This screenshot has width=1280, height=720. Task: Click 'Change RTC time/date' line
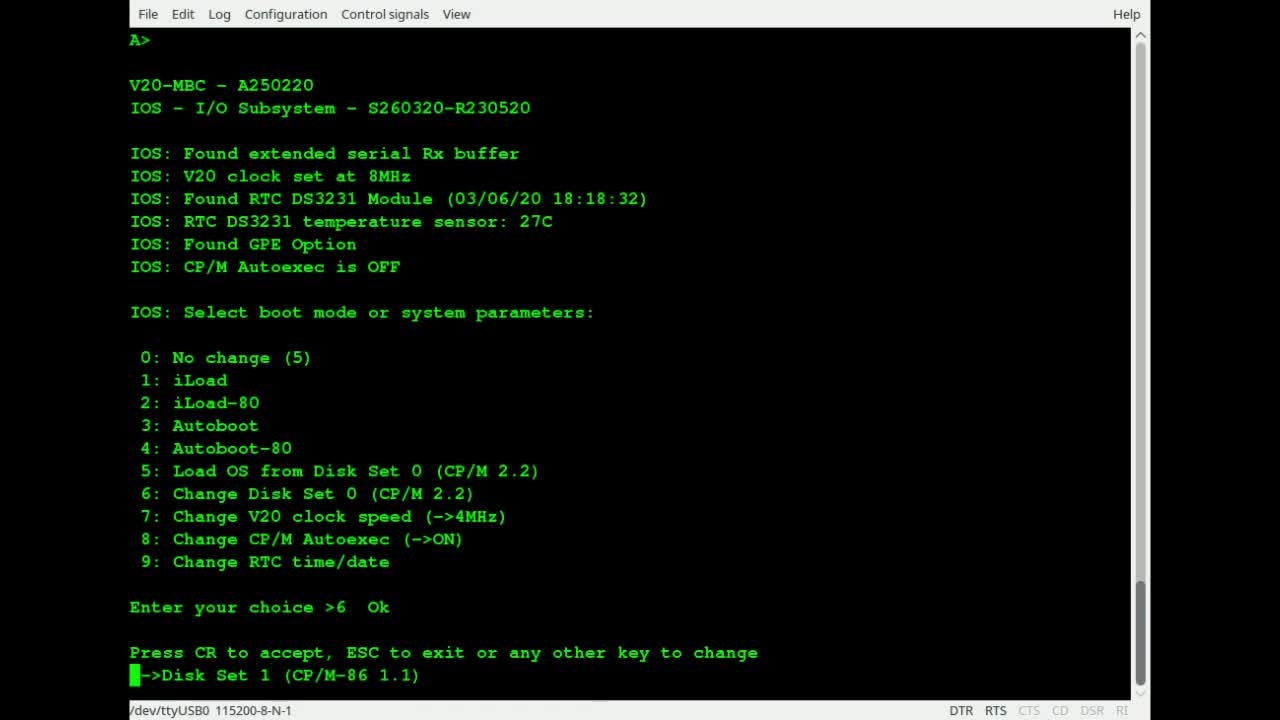pos(265,562)
